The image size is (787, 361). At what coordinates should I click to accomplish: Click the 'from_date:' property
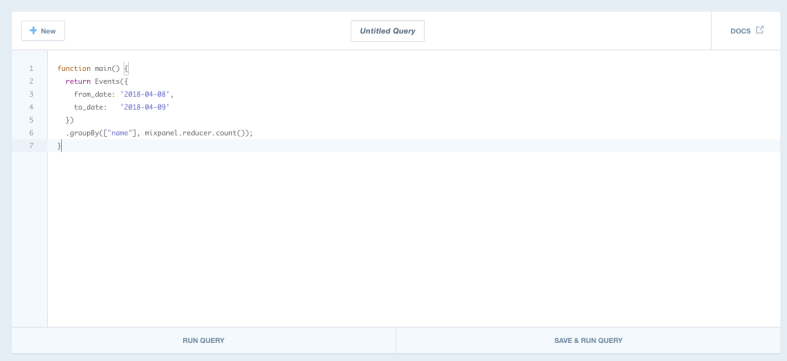click(x=94, y=94)
